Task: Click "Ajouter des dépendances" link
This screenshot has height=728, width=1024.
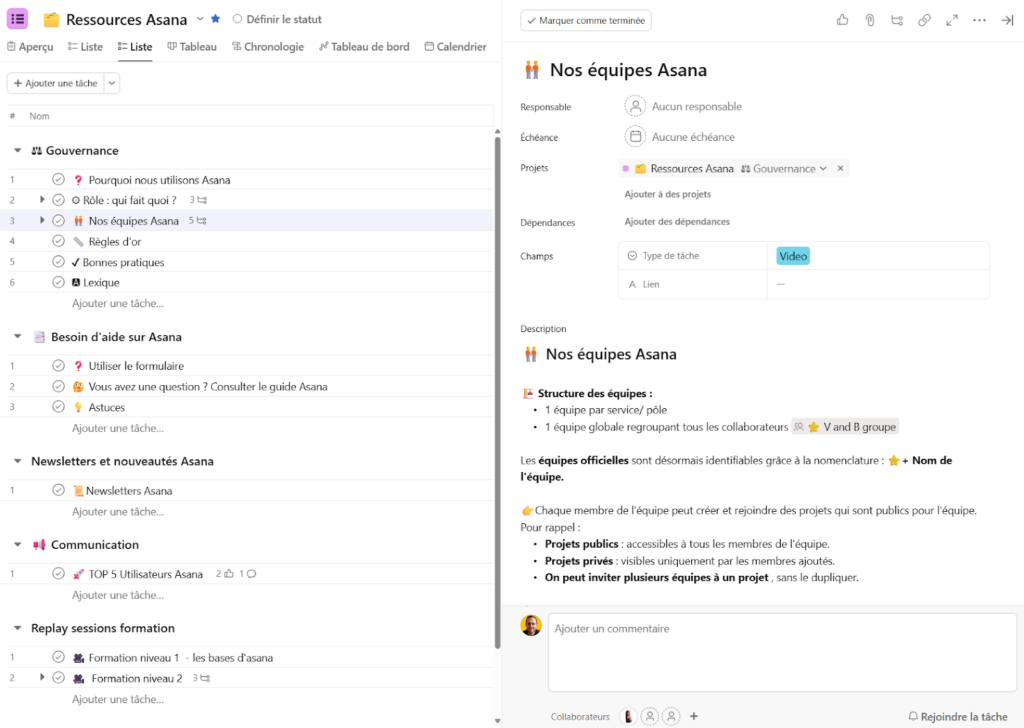Action: point(677,221)
